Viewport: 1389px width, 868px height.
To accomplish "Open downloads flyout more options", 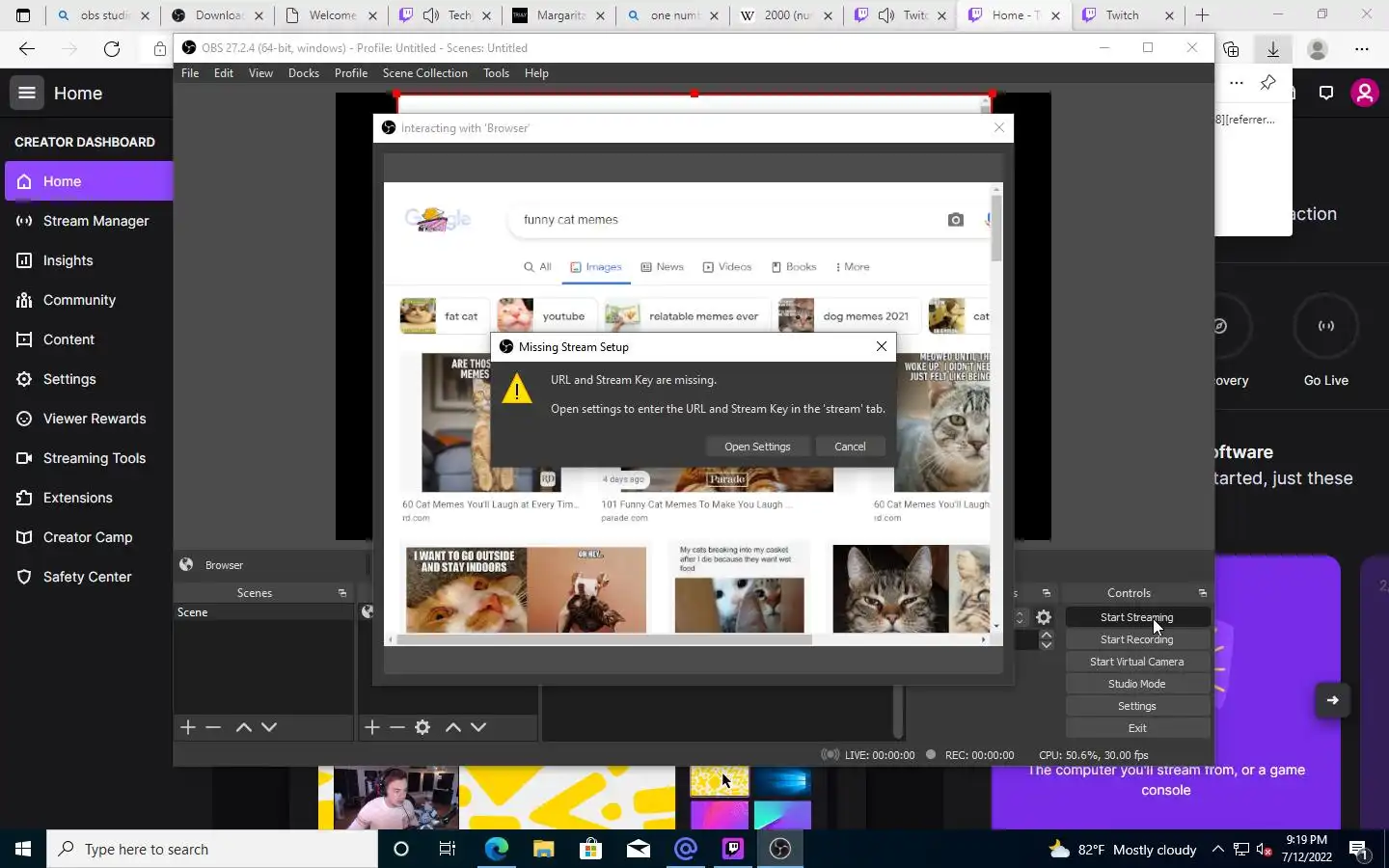I will (1237, 82).
